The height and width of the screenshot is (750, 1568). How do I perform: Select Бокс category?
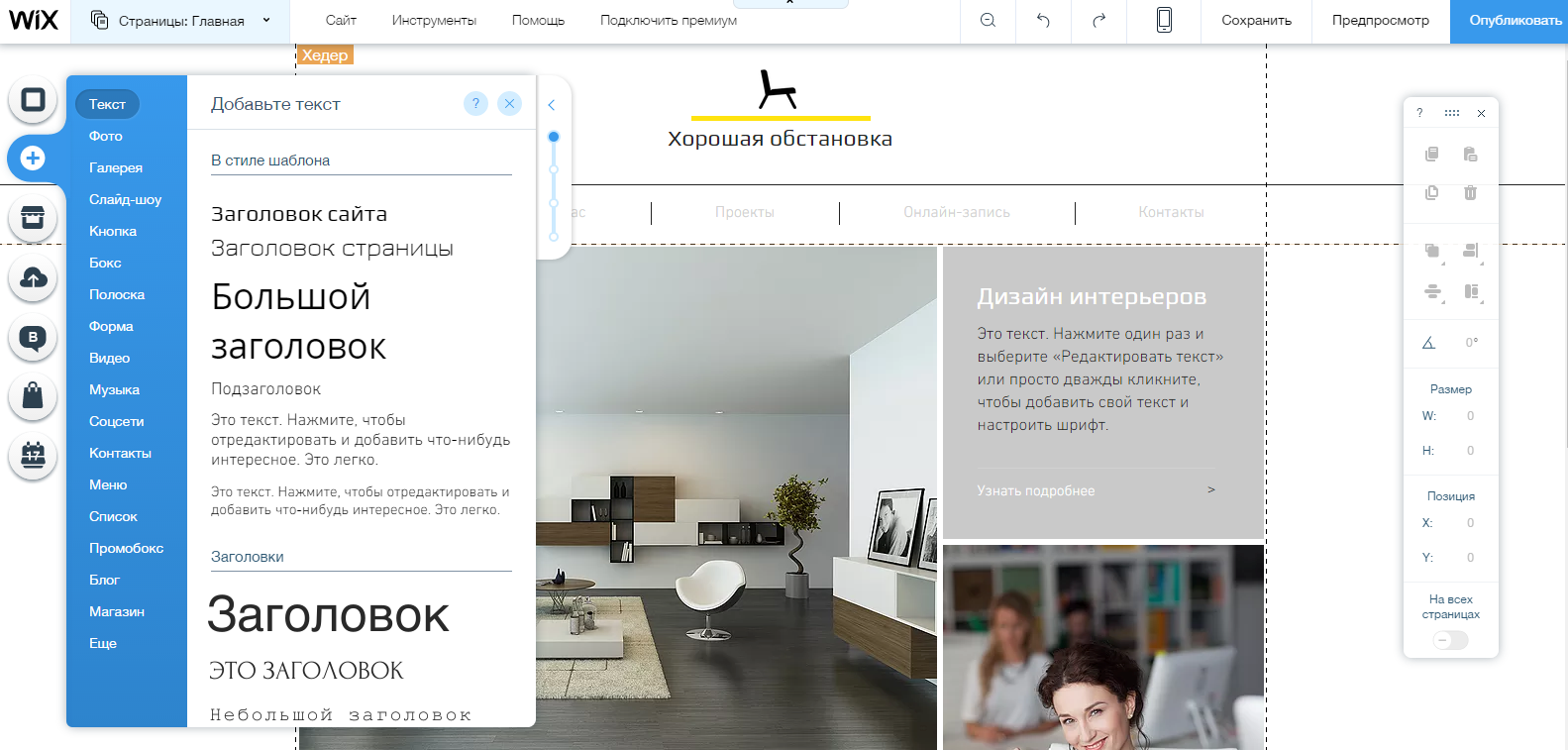[x=105, y=263]
